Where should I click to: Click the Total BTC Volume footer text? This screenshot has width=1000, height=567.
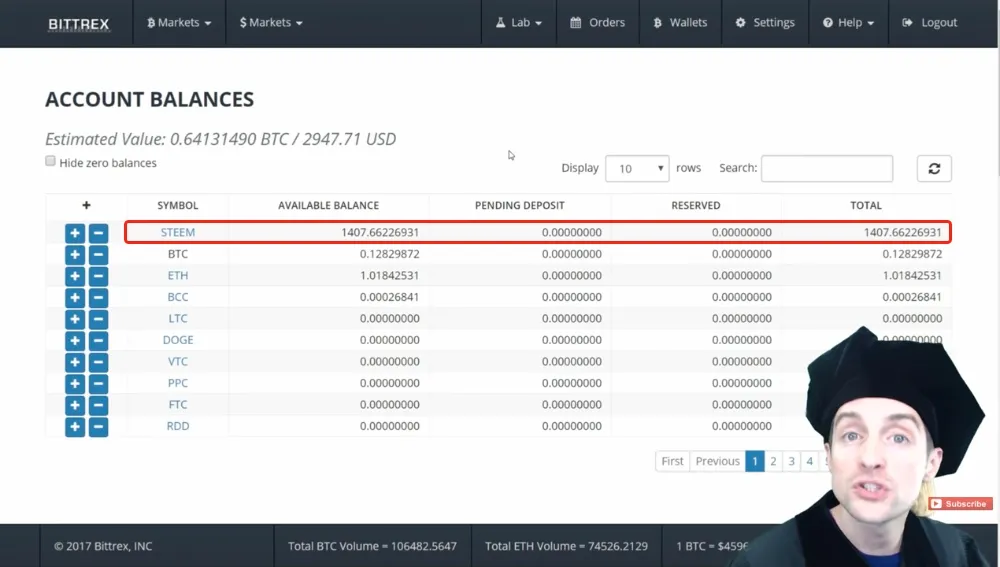[x=372, y=546]
